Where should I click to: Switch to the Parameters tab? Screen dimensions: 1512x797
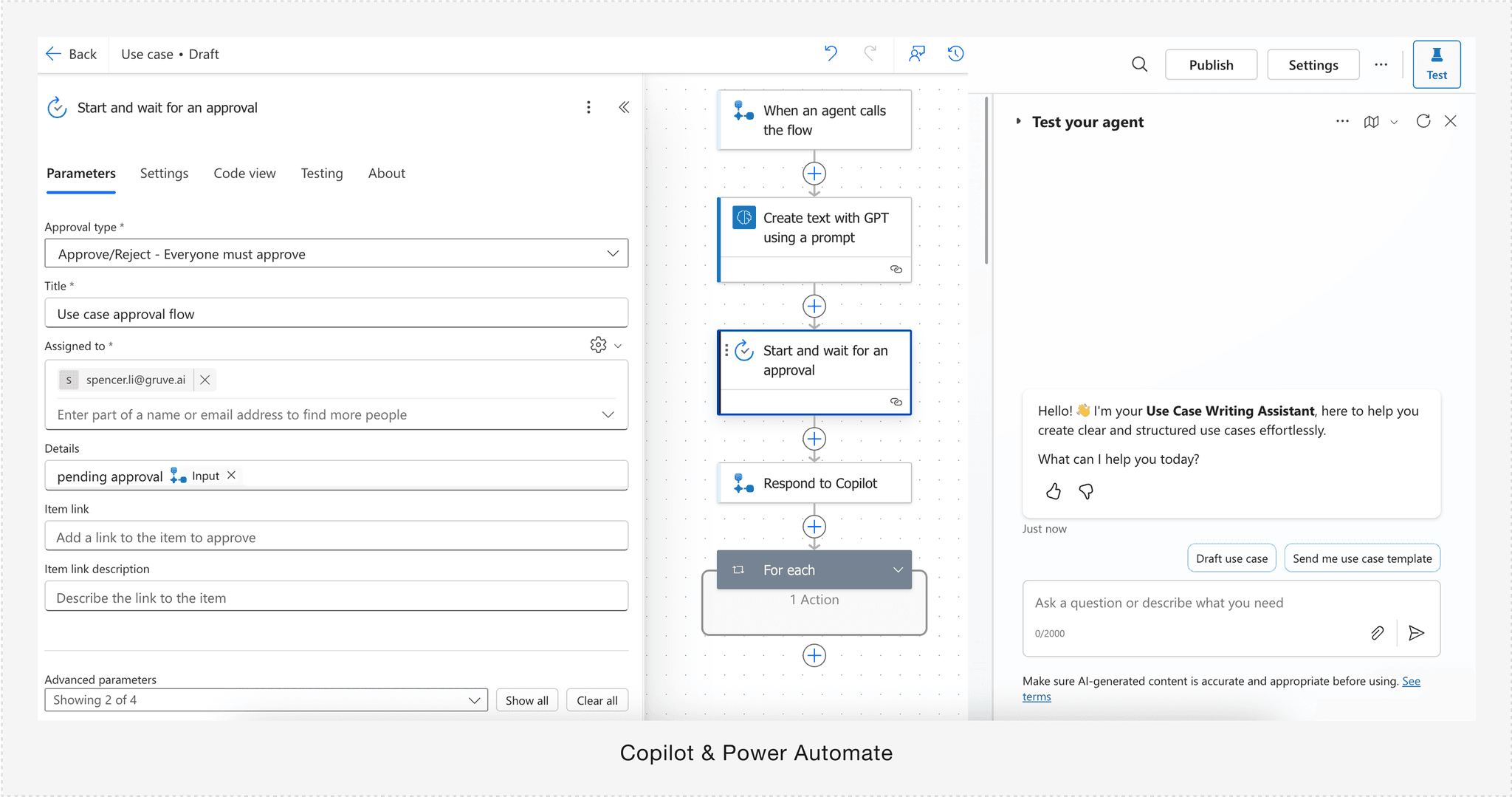click(x=81, y=174)
